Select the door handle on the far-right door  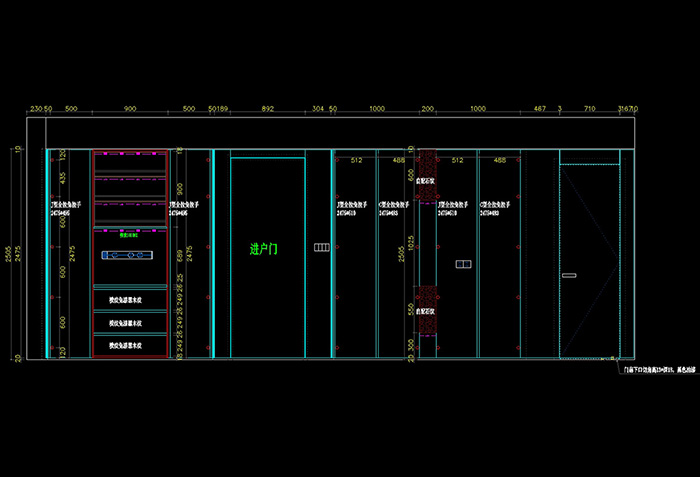point(569,274)
